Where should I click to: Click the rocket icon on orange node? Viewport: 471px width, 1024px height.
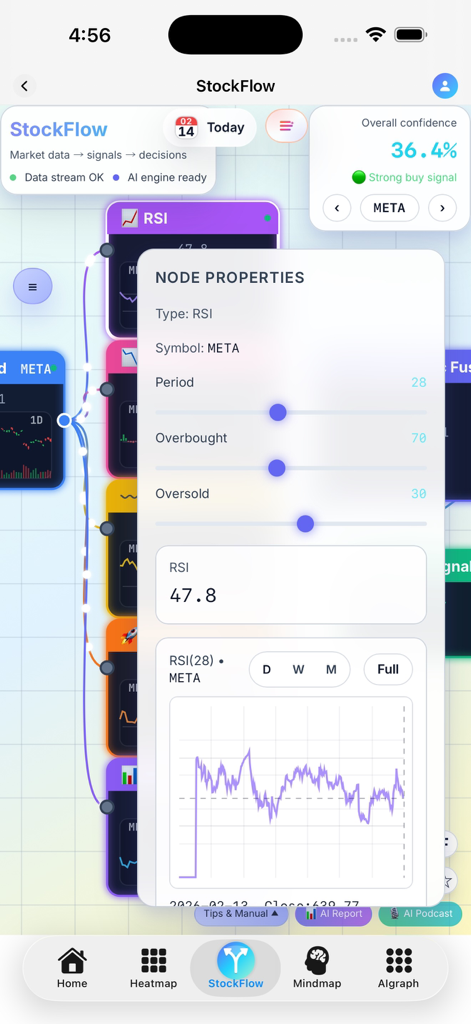point(129,636)
